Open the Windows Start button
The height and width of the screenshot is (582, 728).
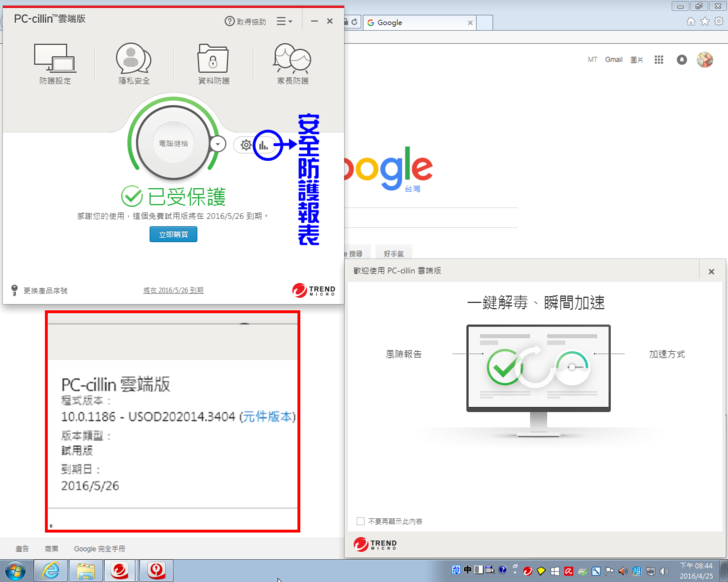(15, 570)
